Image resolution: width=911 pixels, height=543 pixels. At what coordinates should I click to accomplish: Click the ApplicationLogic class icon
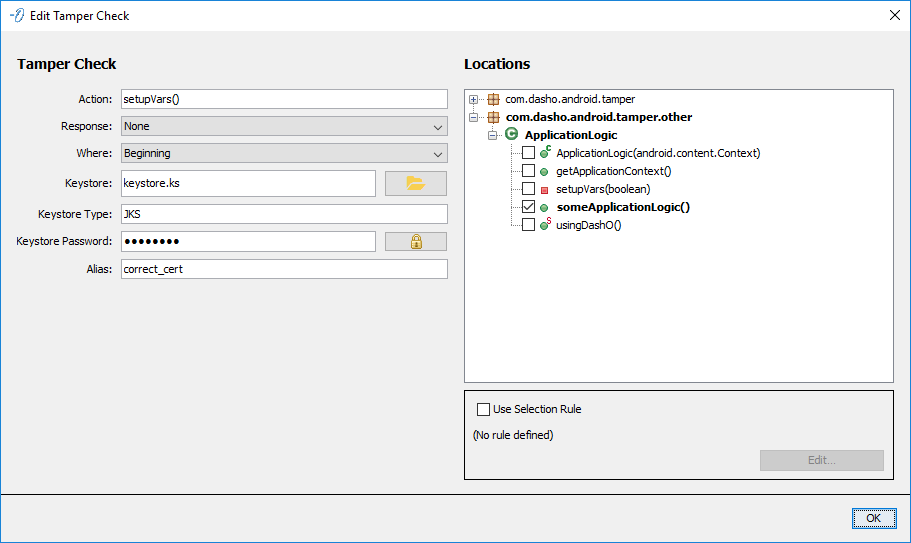[x=511, y=135]
